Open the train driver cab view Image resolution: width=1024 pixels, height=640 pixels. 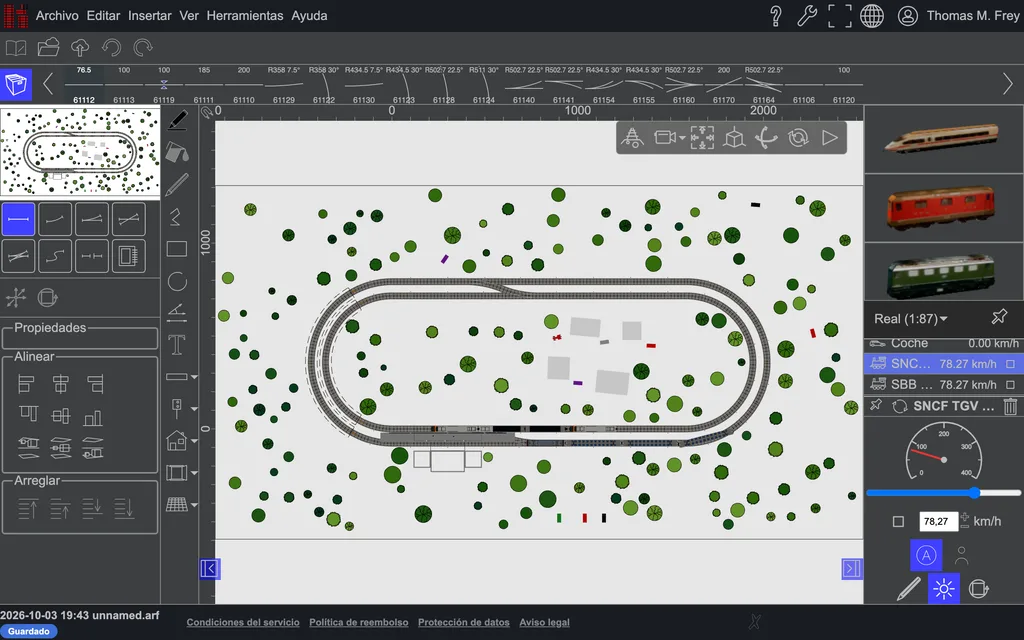click(632, 138)
